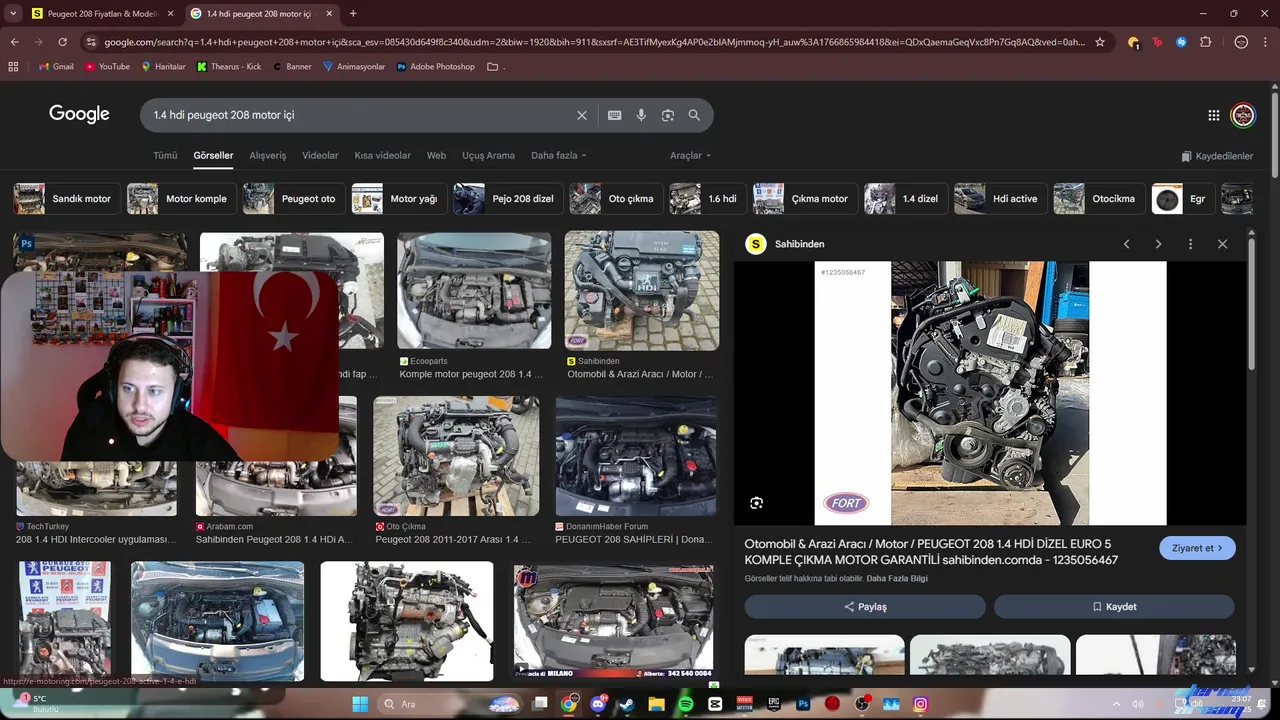Open the Oto Çıkma engine image result

click(456, 456)
